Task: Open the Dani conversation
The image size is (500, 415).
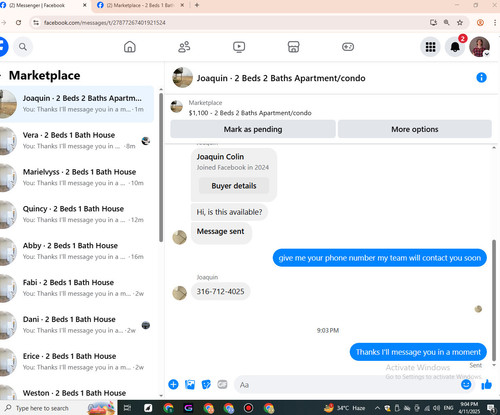Action: pyautogui.click(x=77, y=325)
